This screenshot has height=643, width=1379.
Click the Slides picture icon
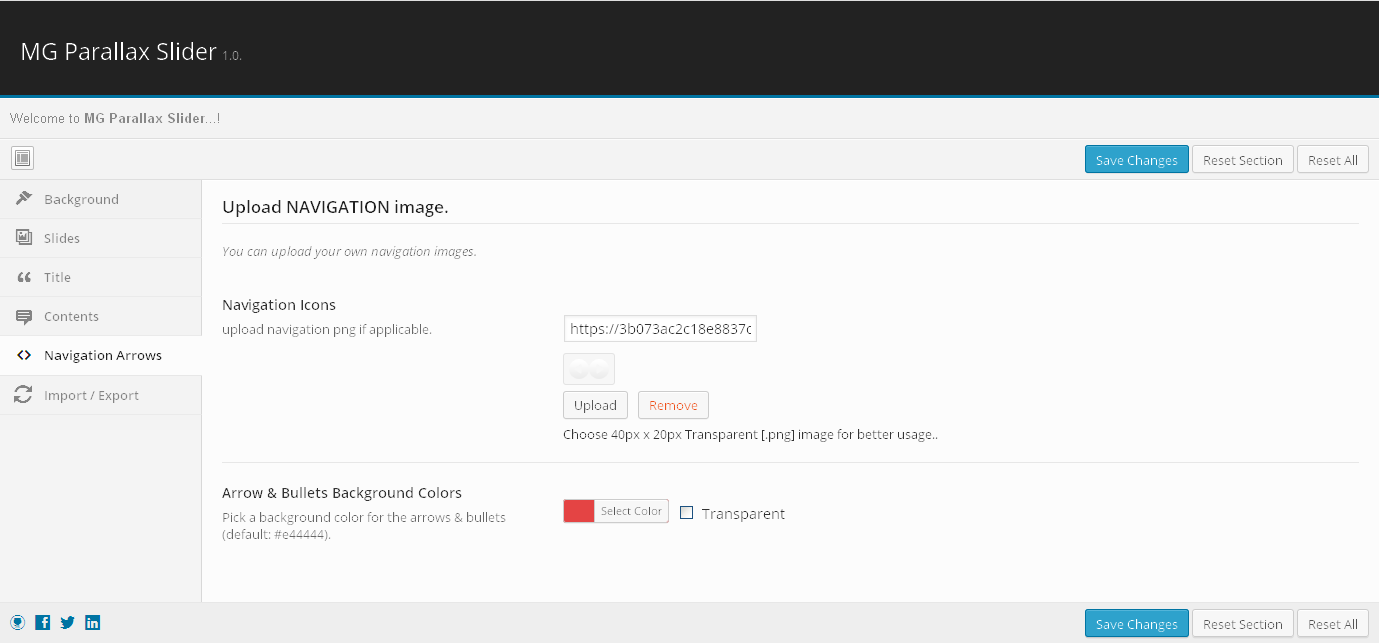pyautogui.click(x=24, y=237)
